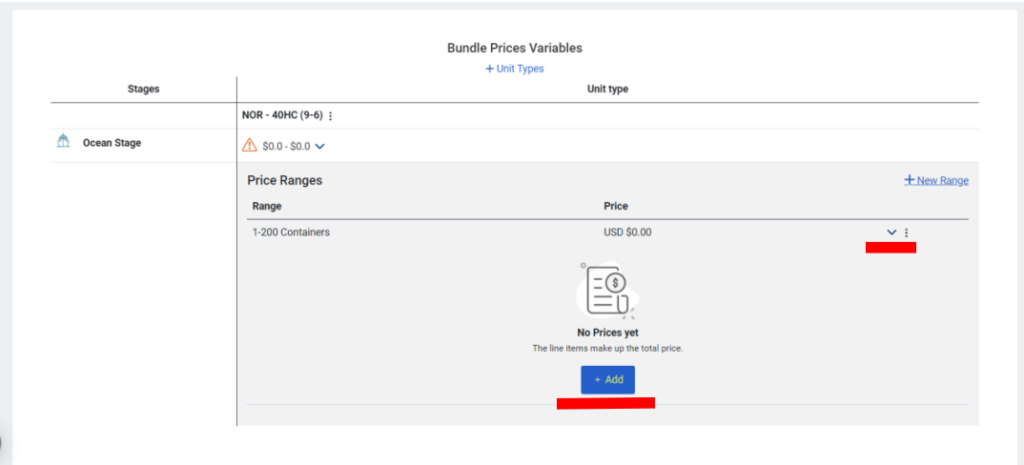Click the 1-200 Containers range text
Image resolution: width=1024 pixels, height=465 pixels.
(291, 232)
